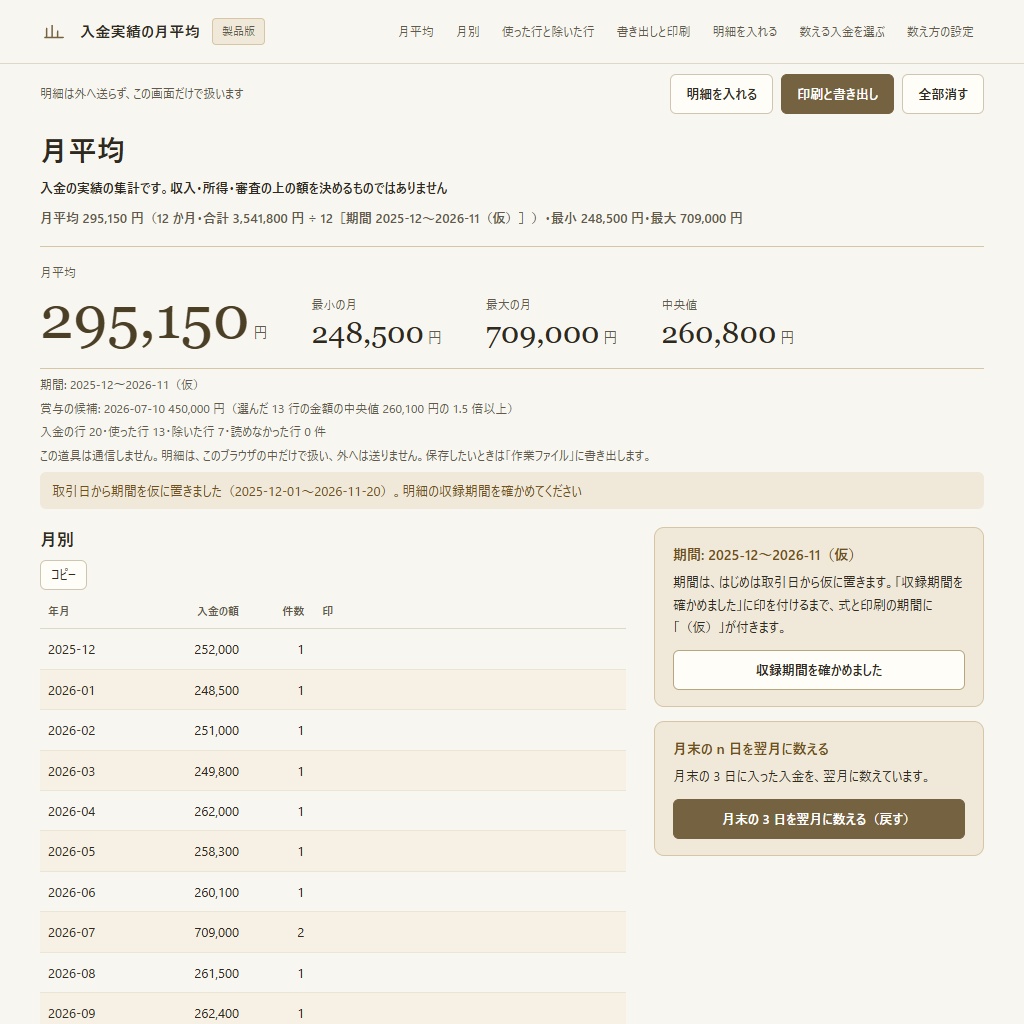Click count 2 in the 2026-07 row
Image resolution: width=1024 pixels, height=1024 pixels.
(x=300, y=933)
